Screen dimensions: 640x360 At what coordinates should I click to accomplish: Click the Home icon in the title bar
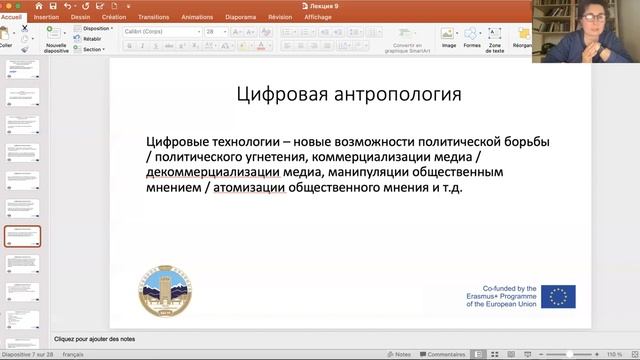point(39,6)
